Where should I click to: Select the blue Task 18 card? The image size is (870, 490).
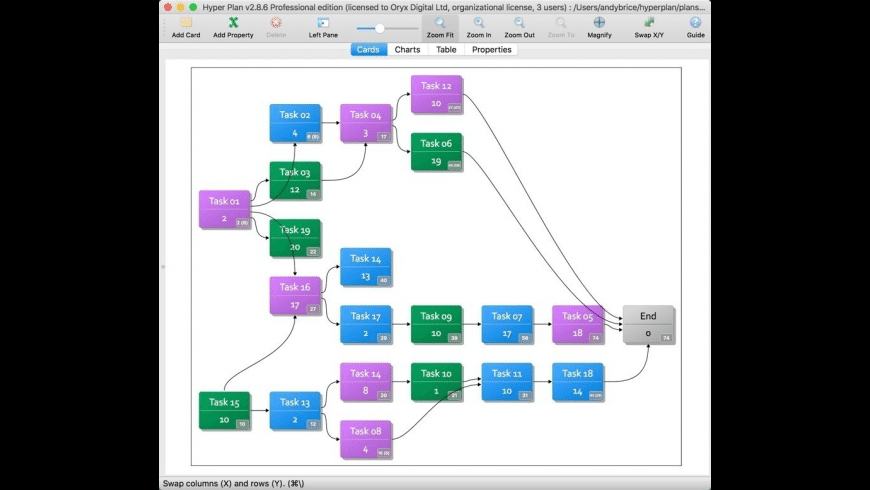click(578, 382)
